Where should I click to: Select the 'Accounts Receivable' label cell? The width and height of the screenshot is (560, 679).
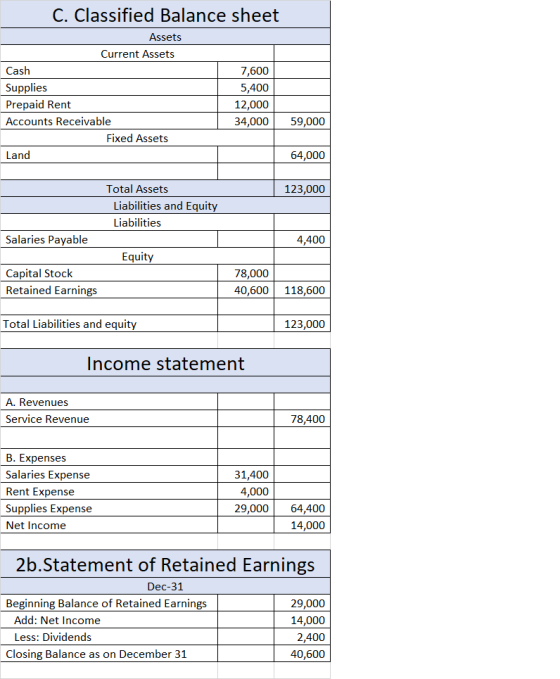109,121
